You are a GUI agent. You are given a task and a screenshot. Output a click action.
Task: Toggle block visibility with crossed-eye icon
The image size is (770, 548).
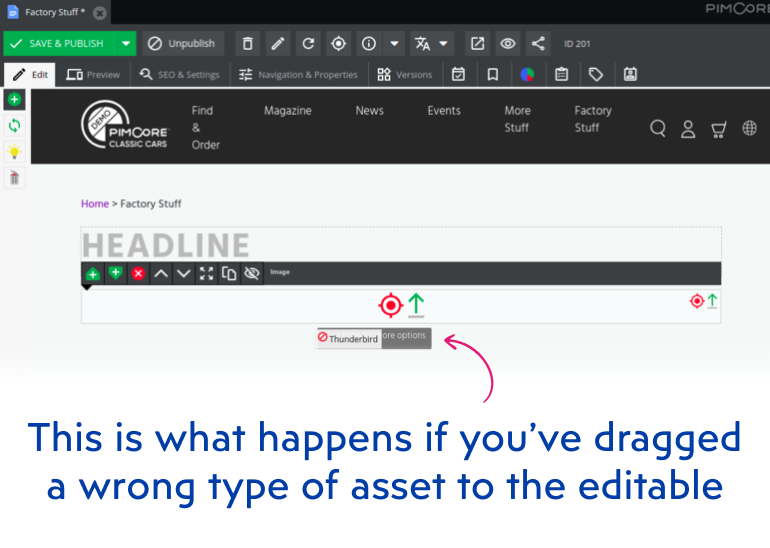252,274
